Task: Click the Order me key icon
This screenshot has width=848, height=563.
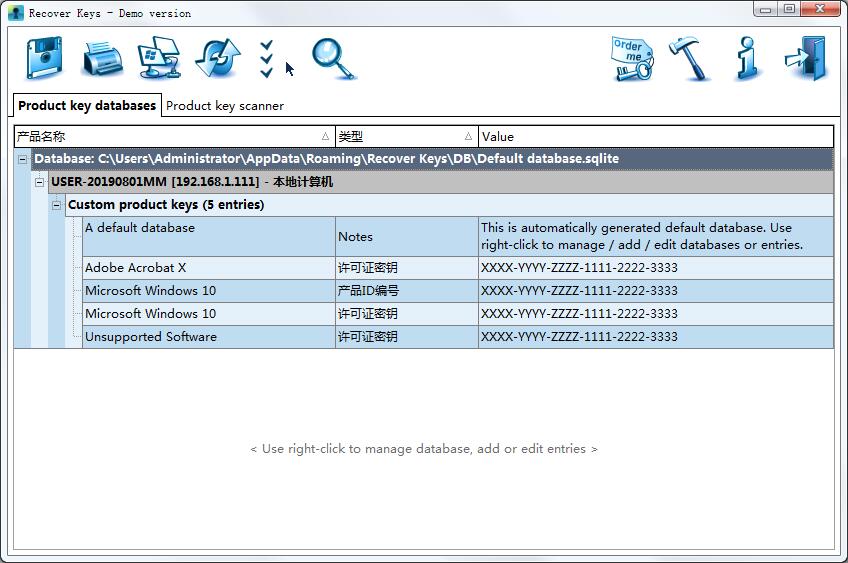Action: [631, 59]
